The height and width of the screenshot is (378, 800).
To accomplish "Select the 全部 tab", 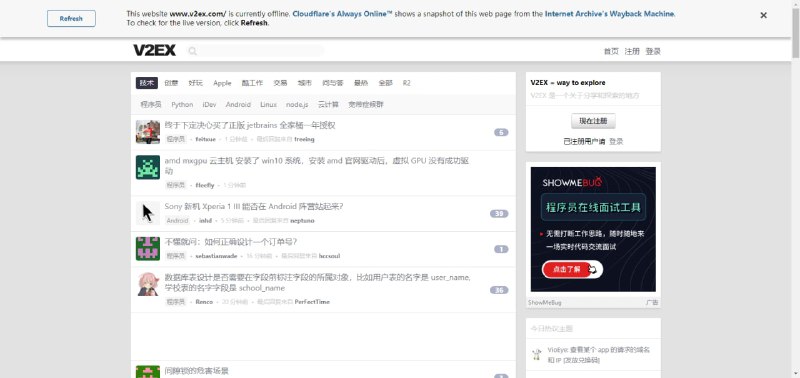I will pos(386,83).
